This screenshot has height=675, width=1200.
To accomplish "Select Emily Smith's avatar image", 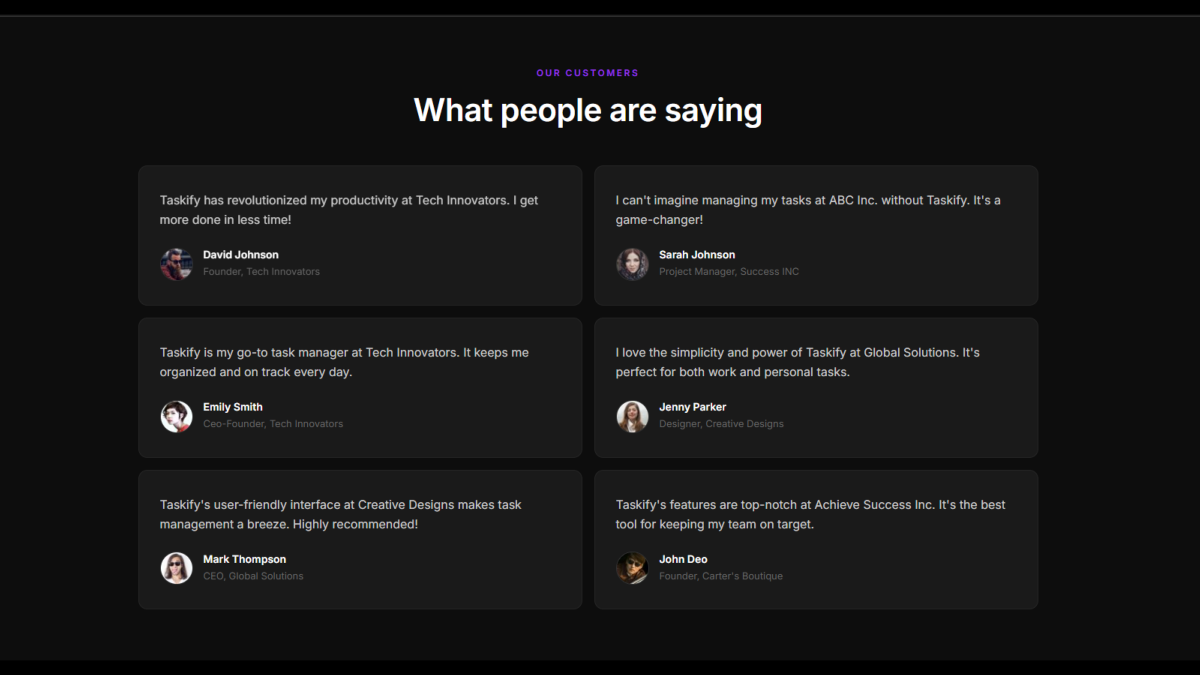I will [x=176, y=416].
